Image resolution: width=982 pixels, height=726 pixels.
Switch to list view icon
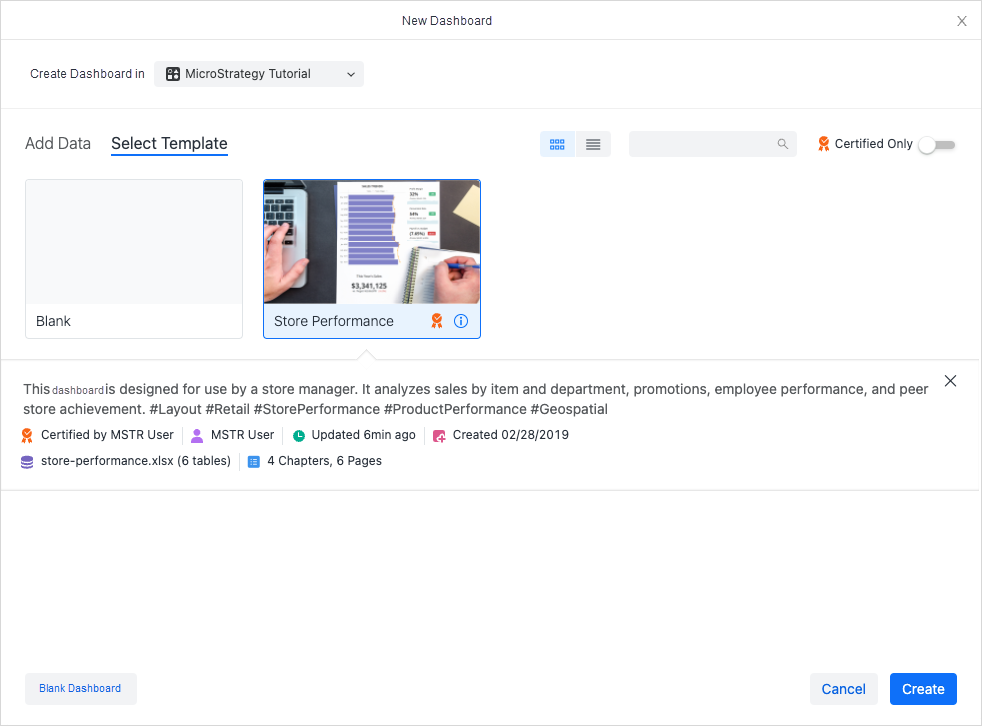593,144
